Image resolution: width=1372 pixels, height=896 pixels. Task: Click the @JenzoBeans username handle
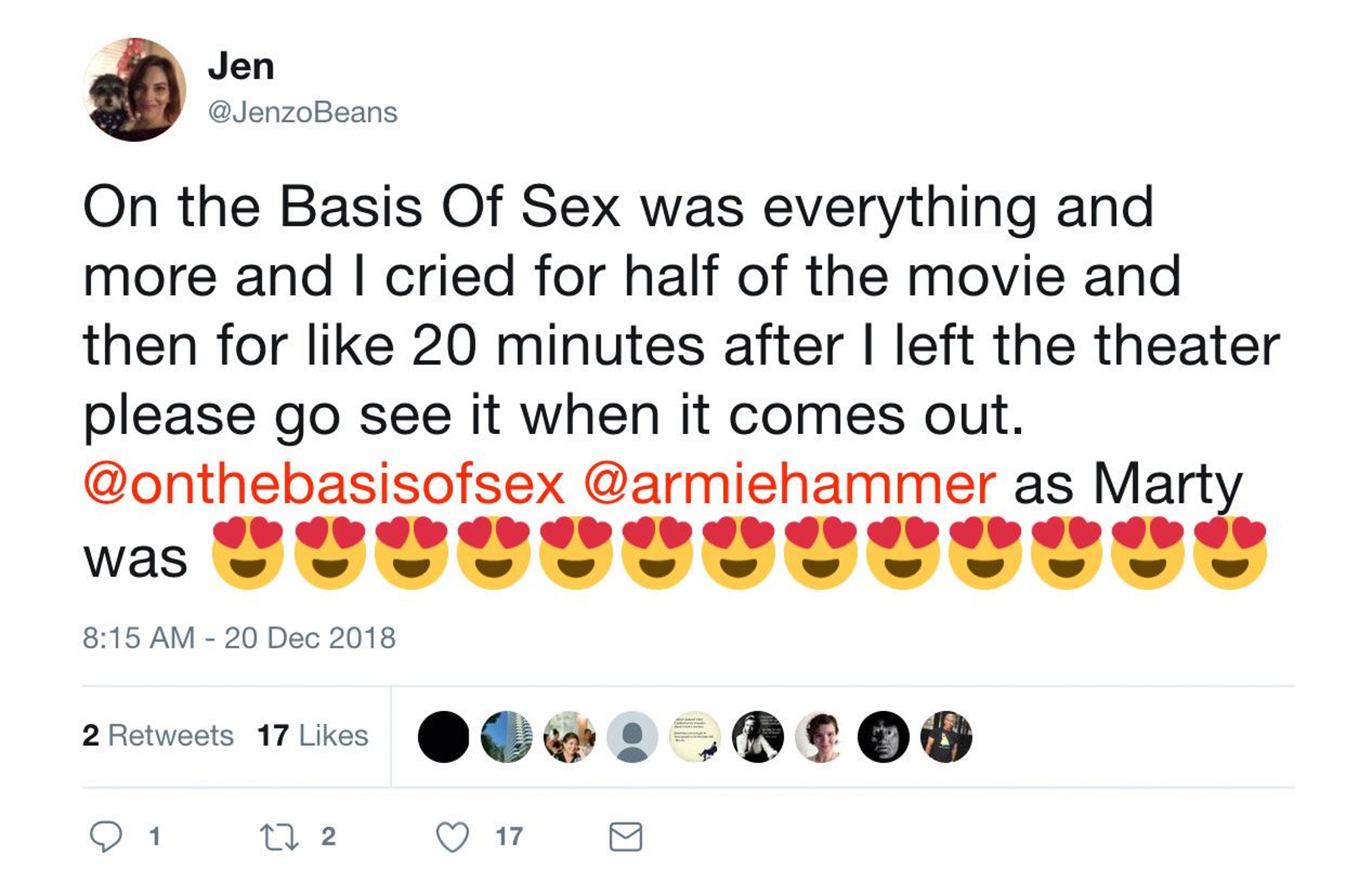(x=303, y=112)
